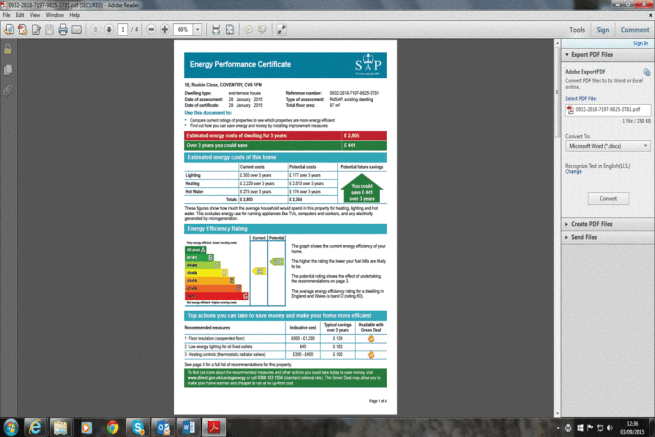Open the Convert To format dropdown
The height and width of the screenshot is (437, 655).
(x=608, y=146)
